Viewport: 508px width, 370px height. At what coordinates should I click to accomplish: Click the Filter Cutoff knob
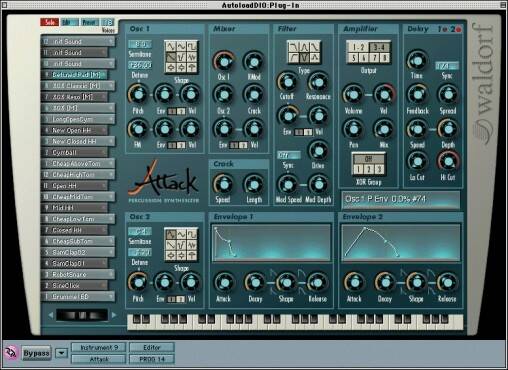287,82
